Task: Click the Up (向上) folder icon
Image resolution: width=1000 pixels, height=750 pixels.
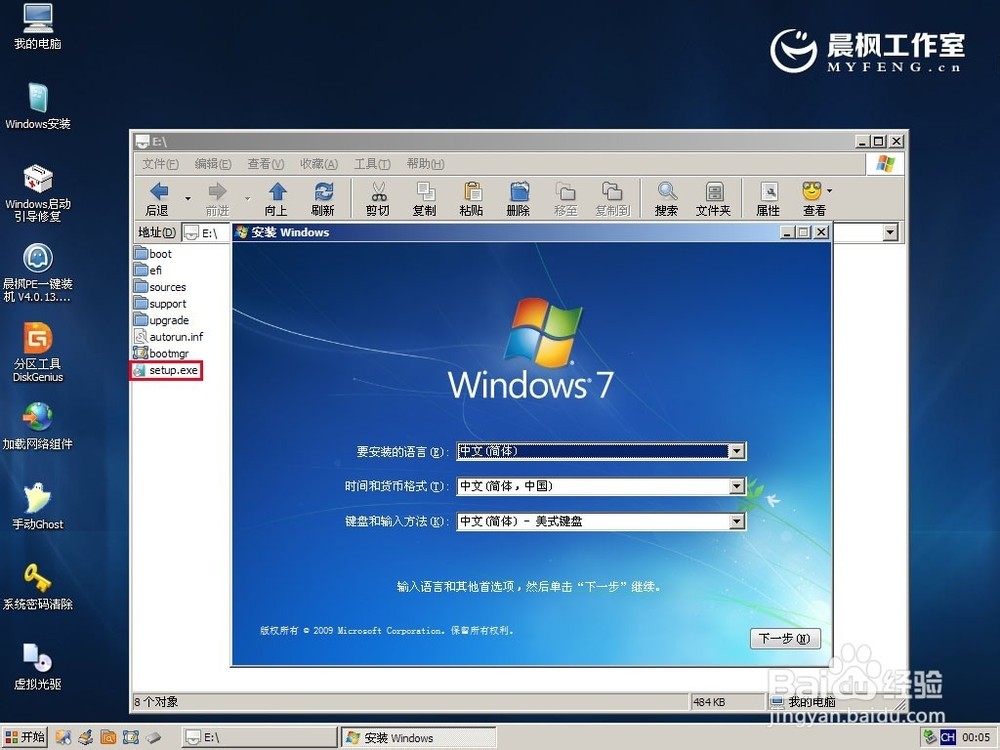Action: [x=275, y=196]
